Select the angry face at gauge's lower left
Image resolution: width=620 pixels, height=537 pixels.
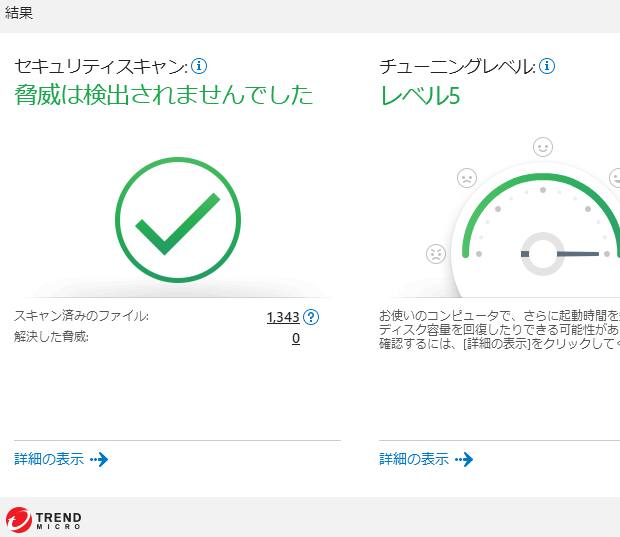pos(436,254)
